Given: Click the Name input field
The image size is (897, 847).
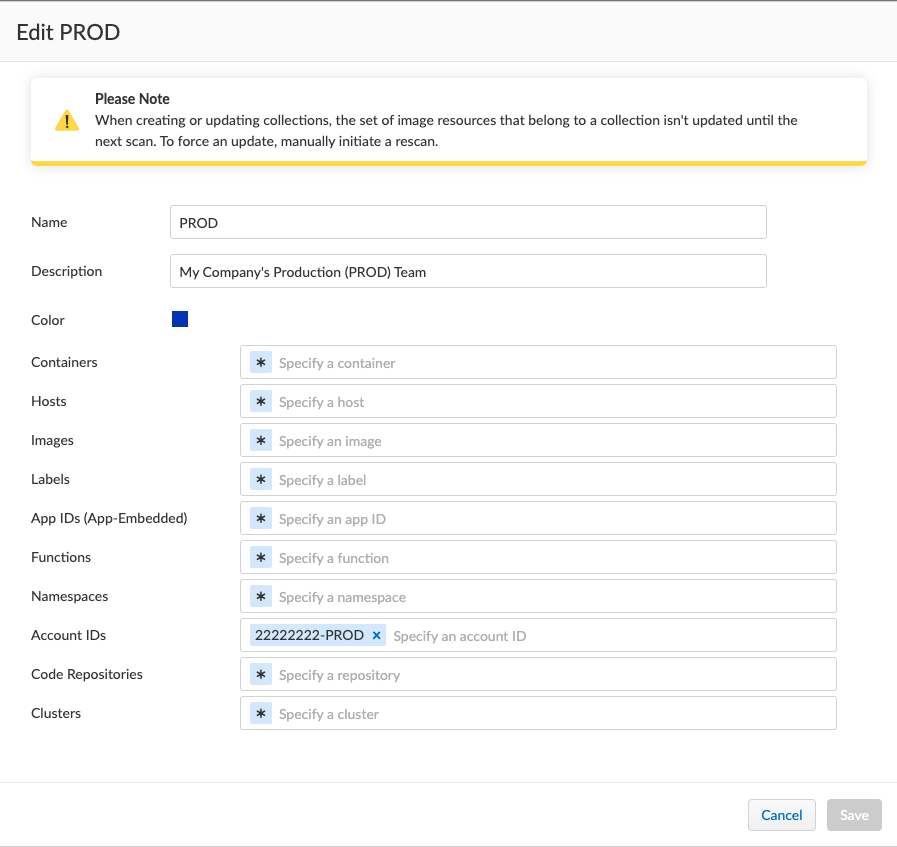Looking at the screenshot, I should (x=468, y=223).
